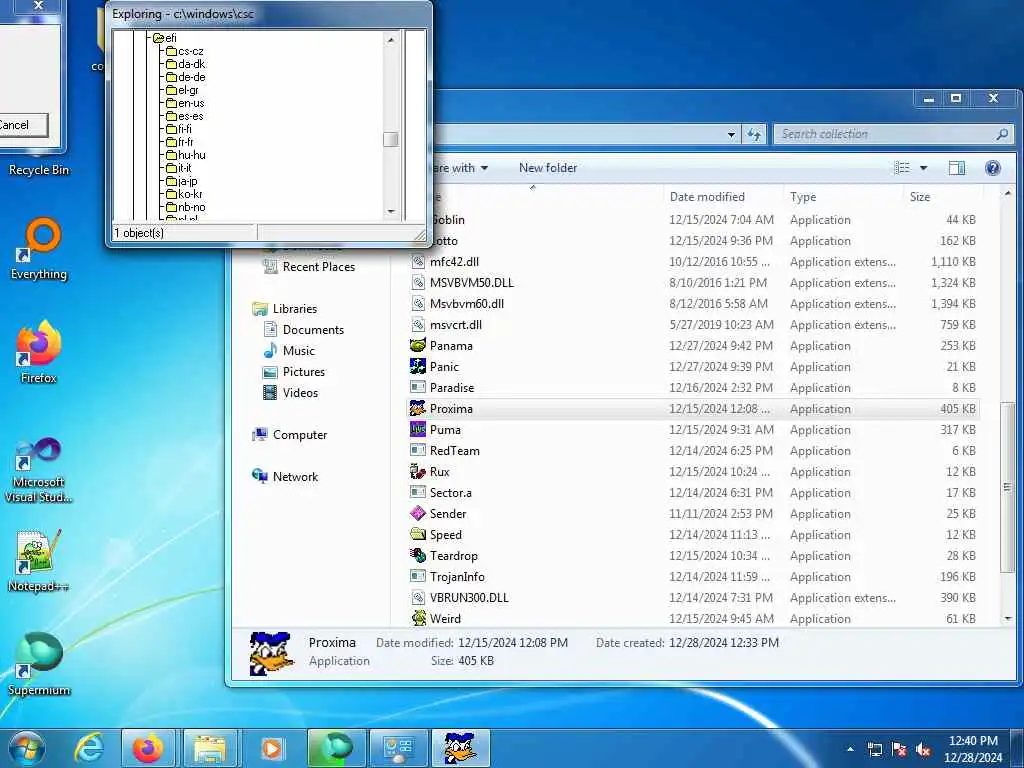The image size is (1024, 768).
Task: Collapse the efi folder in tree
Action: point(159,39)
